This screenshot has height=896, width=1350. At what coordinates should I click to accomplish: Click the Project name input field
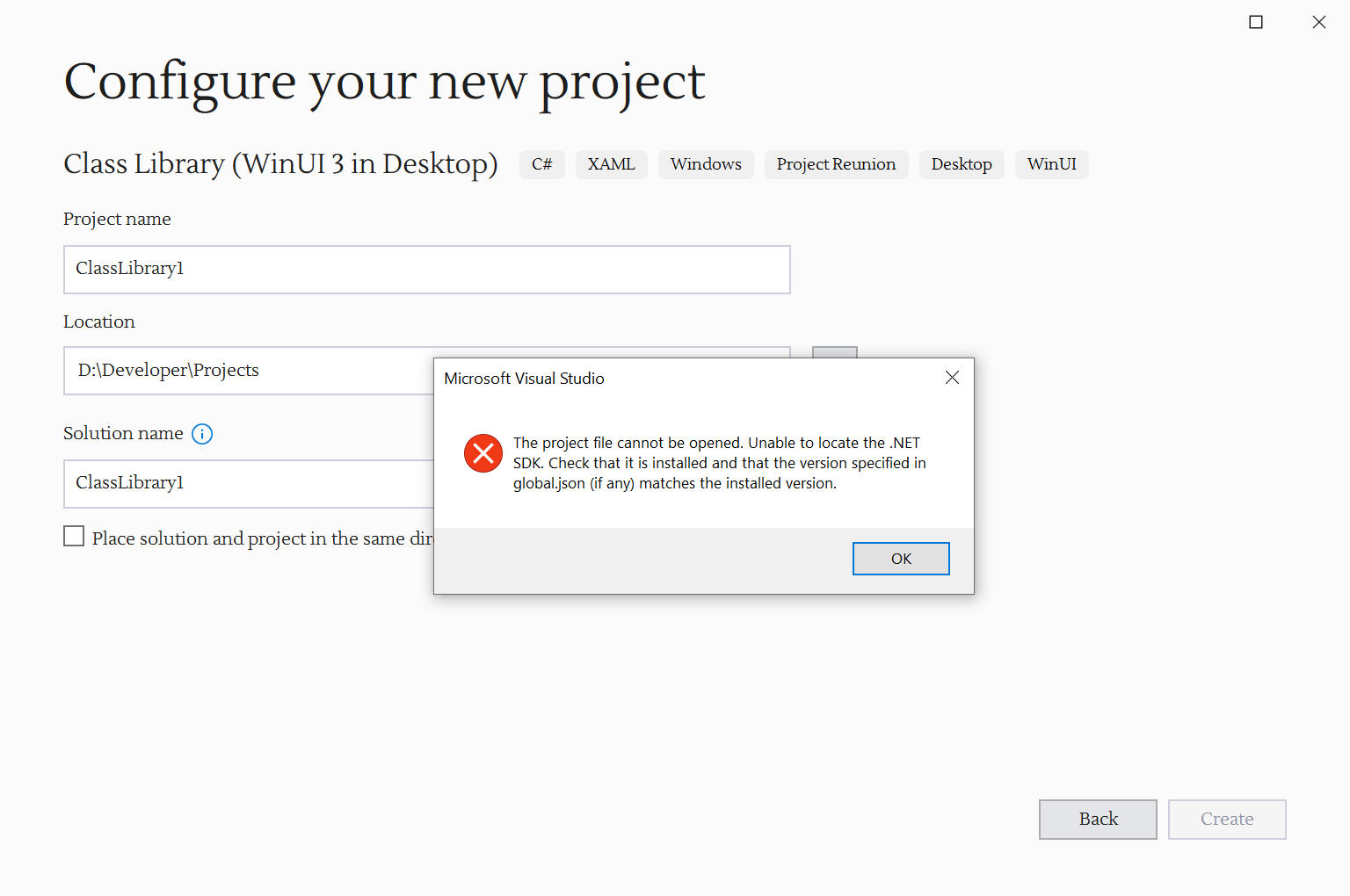[x=426, y=269]
